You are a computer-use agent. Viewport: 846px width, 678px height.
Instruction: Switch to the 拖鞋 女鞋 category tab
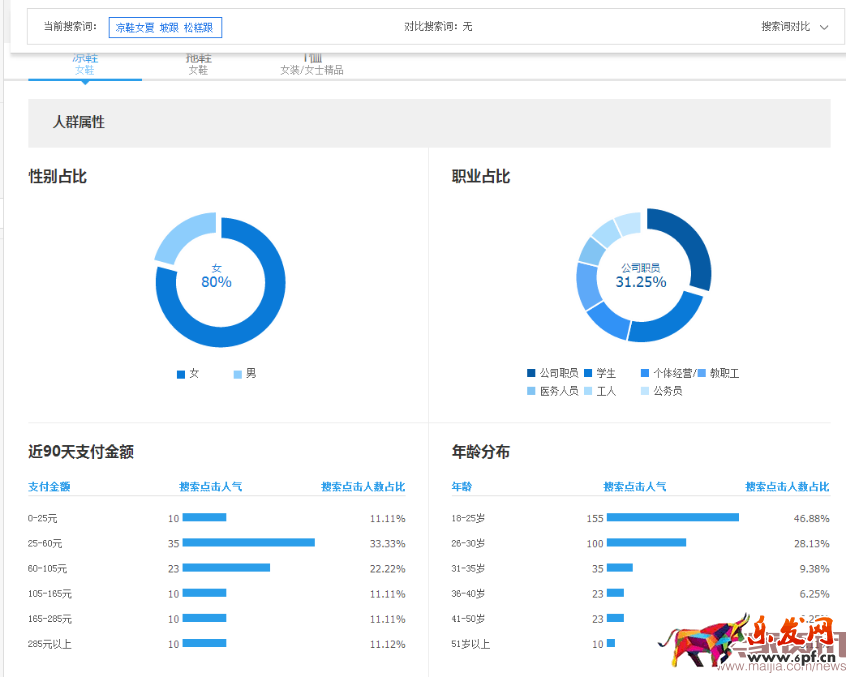pyautogui.click(x=198, y=64)
